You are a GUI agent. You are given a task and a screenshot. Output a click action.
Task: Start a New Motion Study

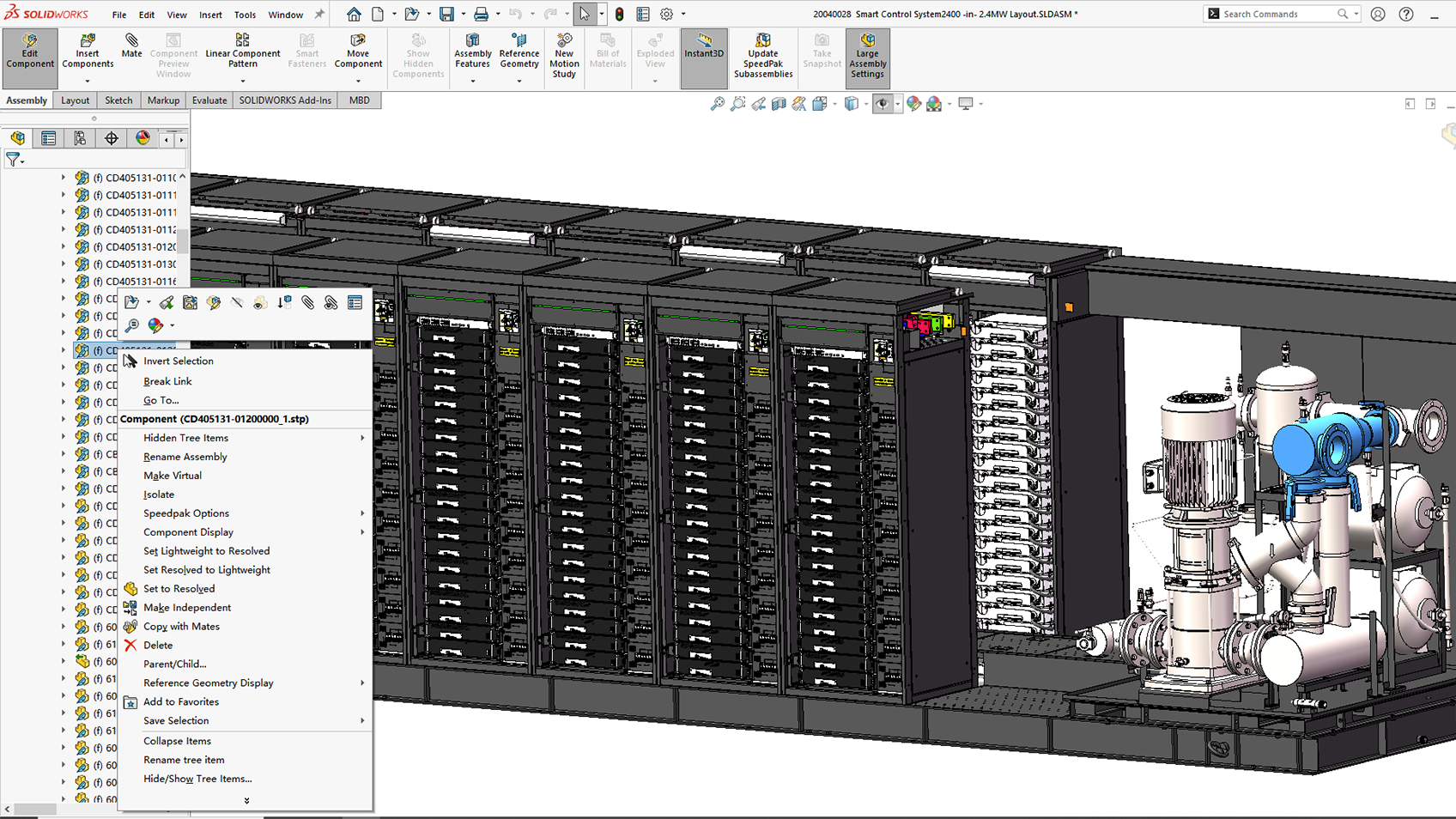point(564,57)
